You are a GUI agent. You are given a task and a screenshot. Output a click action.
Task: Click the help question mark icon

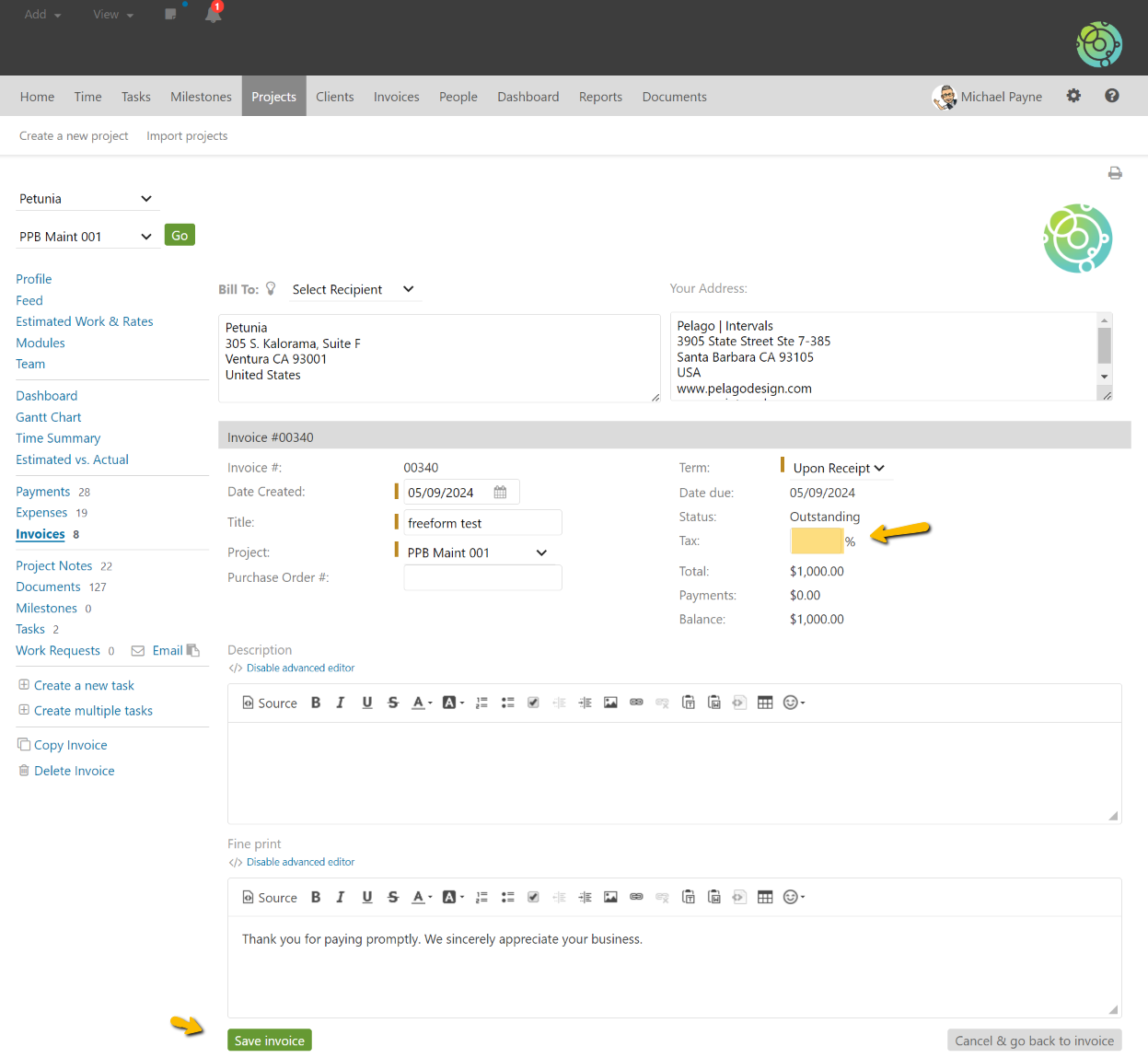1112,96
